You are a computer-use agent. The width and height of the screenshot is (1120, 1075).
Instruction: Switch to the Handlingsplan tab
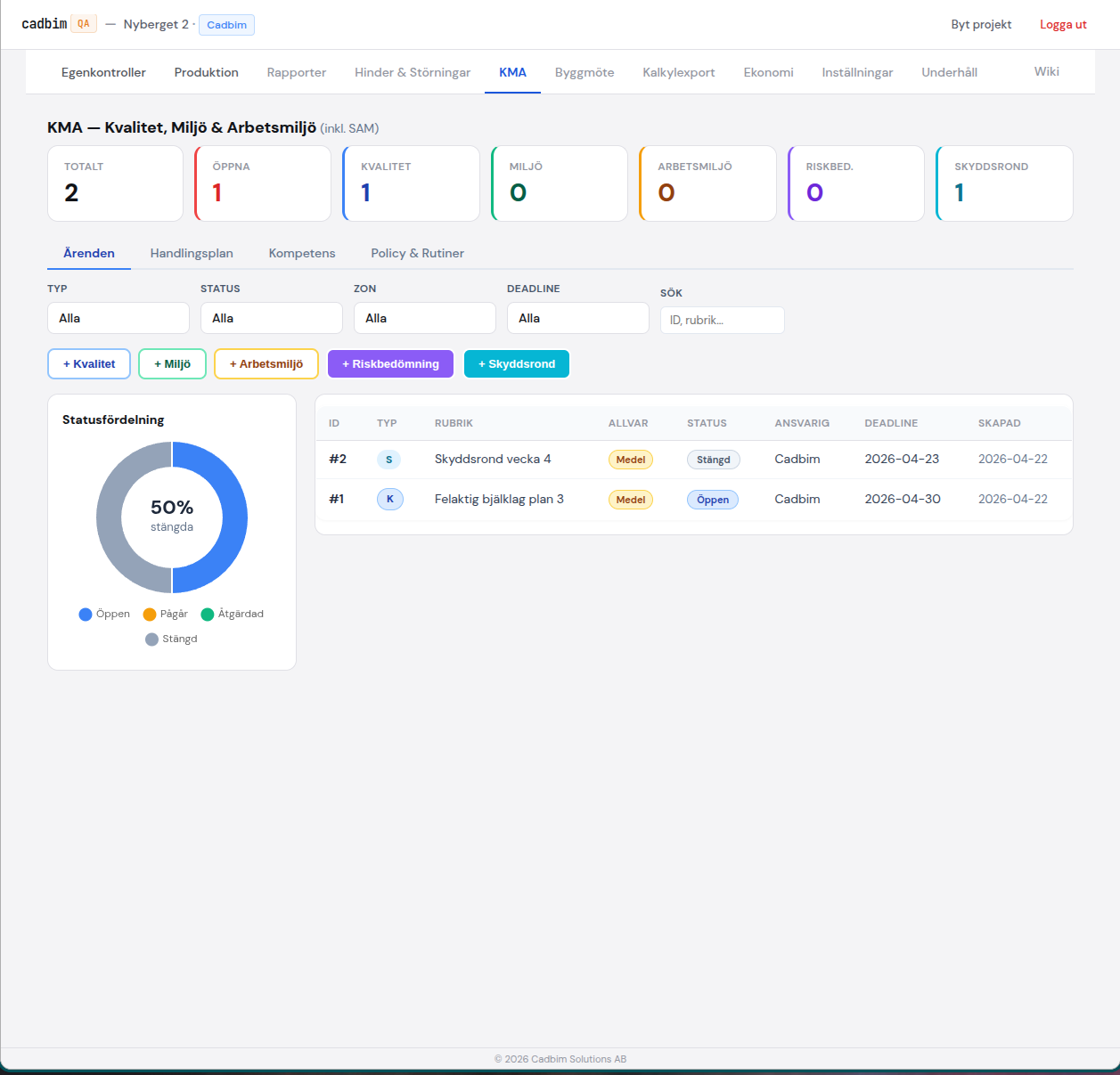click(192, 253)
